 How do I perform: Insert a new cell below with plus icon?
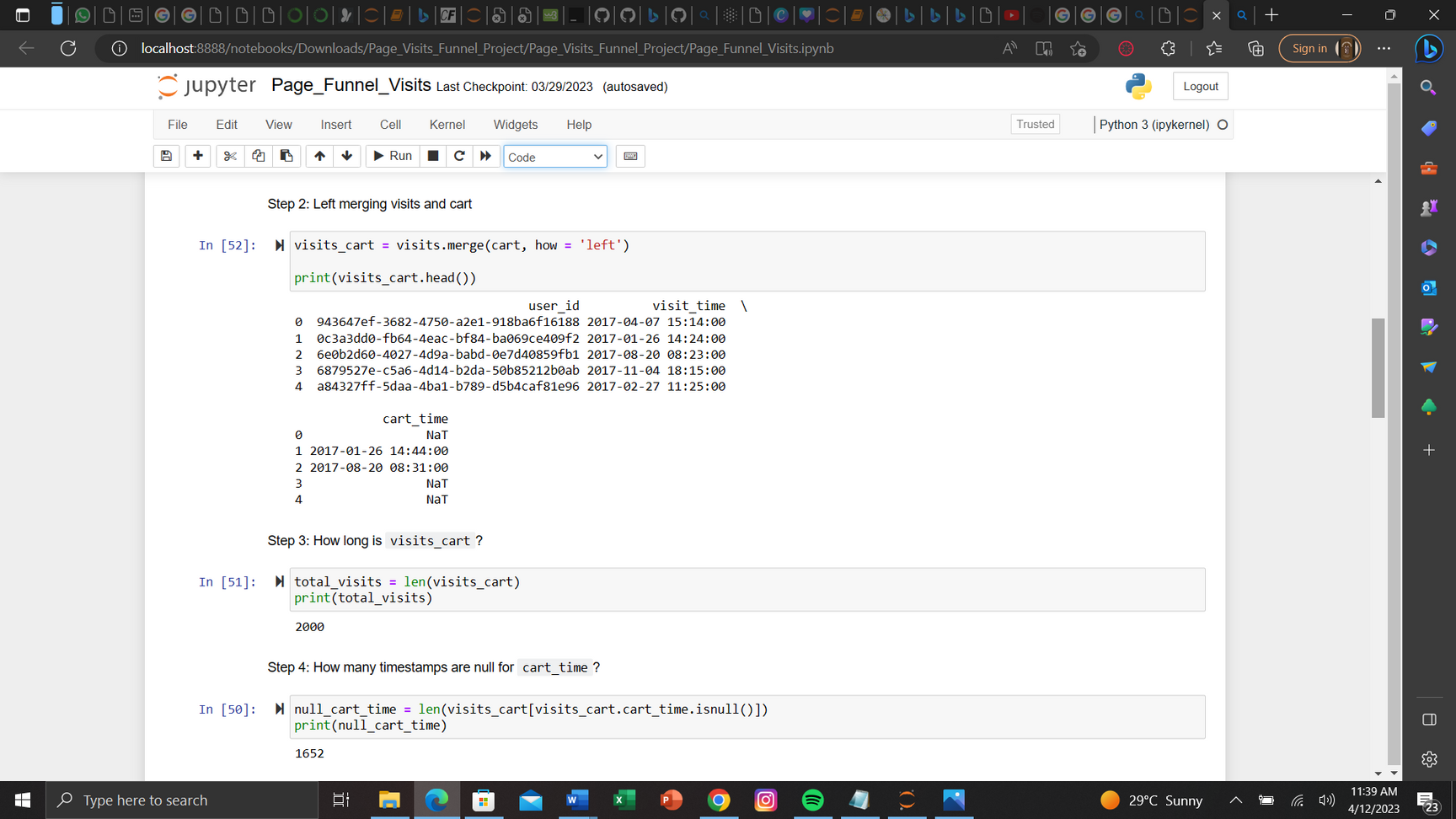click(x=198, y=156)
